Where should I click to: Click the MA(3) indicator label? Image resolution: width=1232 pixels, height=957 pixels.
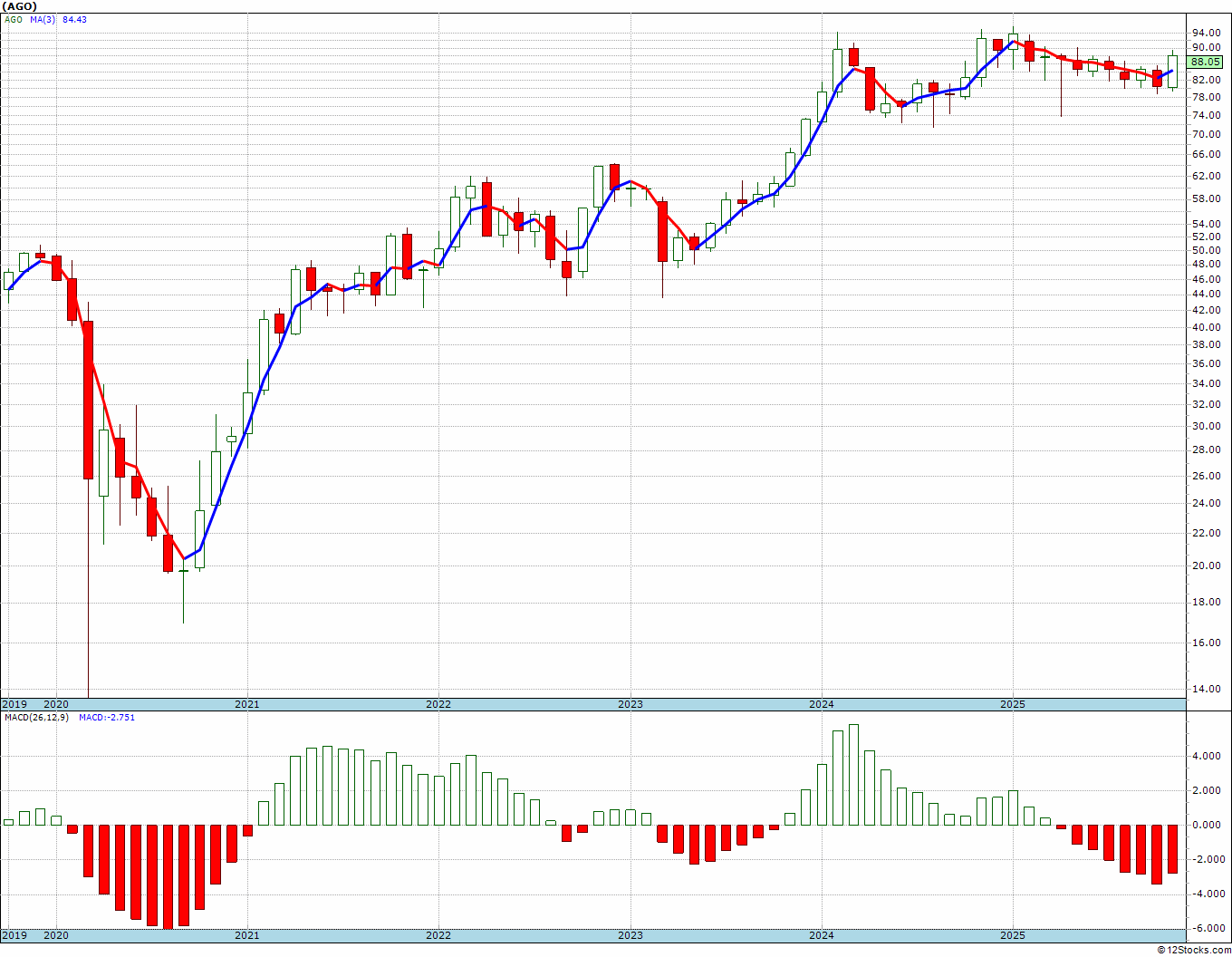[x=42, y=20]
